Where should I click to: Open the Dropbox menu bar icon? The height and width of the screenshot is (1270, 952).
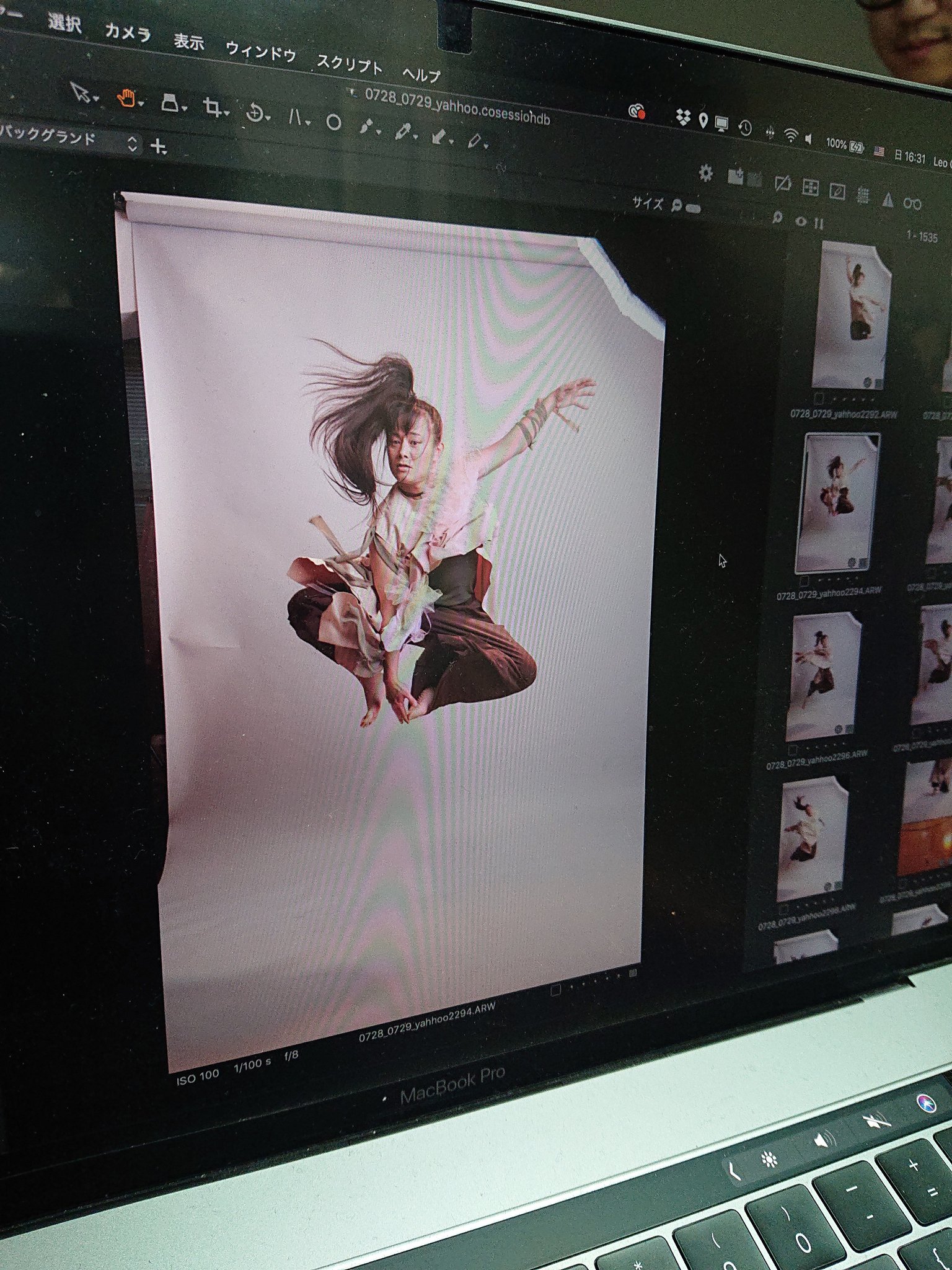point(683,117)
